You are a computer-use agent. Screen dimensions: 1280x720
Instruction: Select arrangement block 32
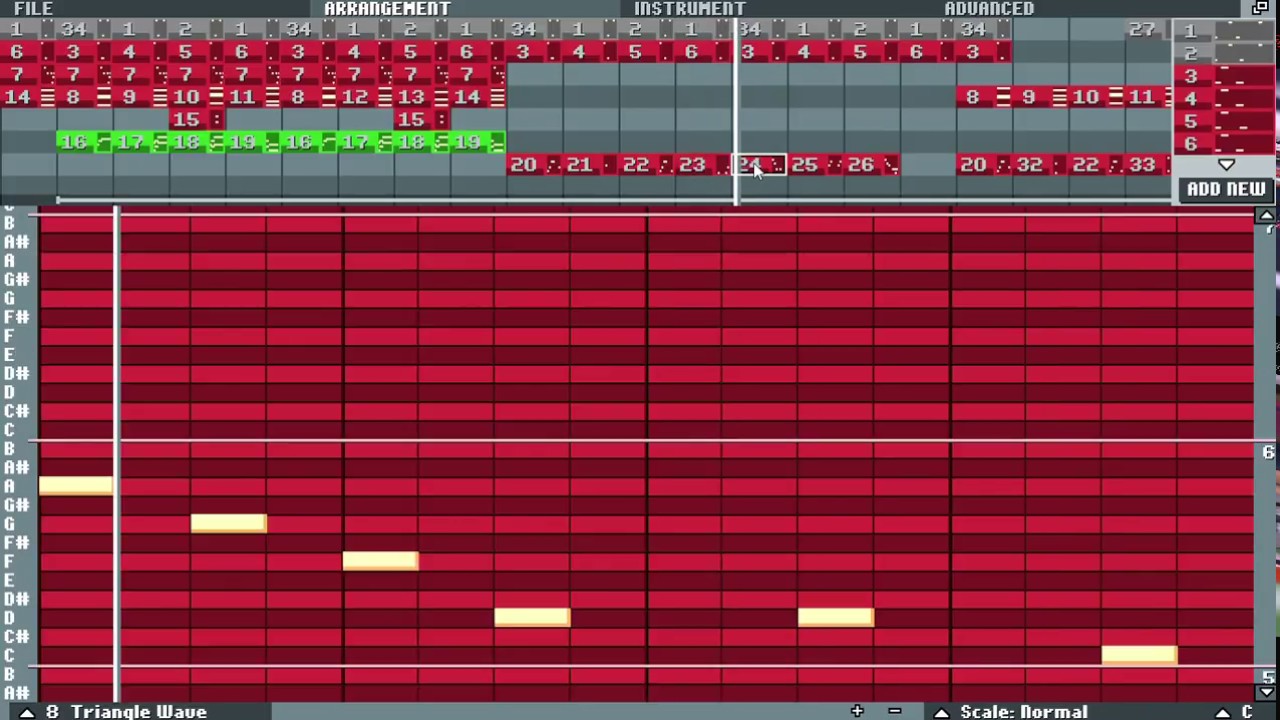coord(1041,165)
